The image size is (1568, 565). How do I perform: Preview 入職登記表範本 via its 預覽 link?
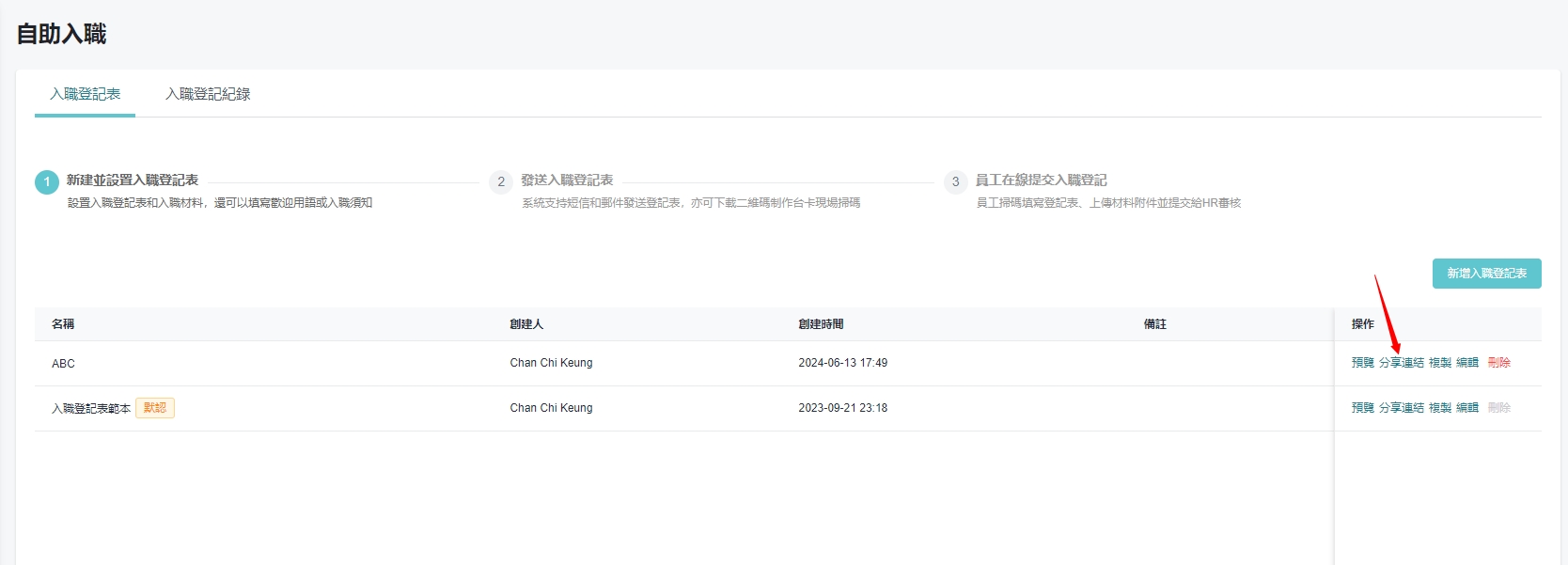[1362, 408]
